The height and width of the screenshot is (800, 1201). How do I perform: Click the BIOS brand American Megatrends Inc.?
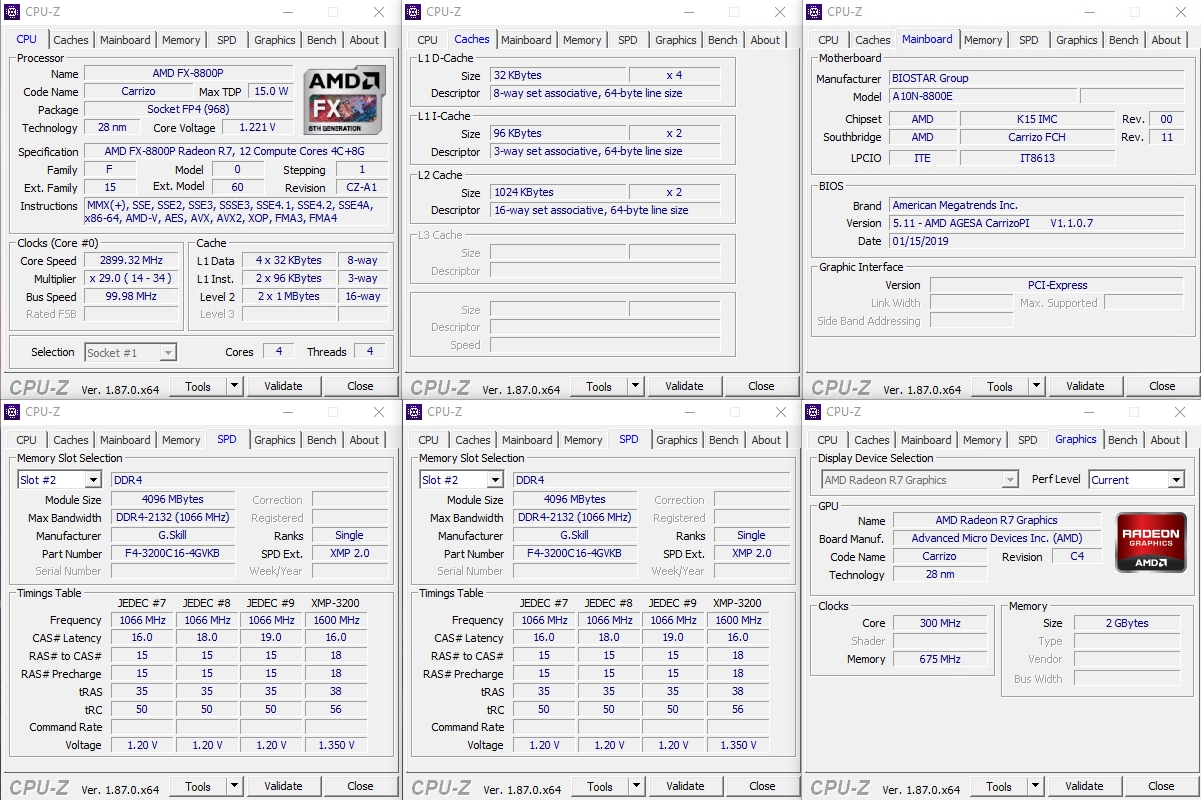click(1038, 205)
